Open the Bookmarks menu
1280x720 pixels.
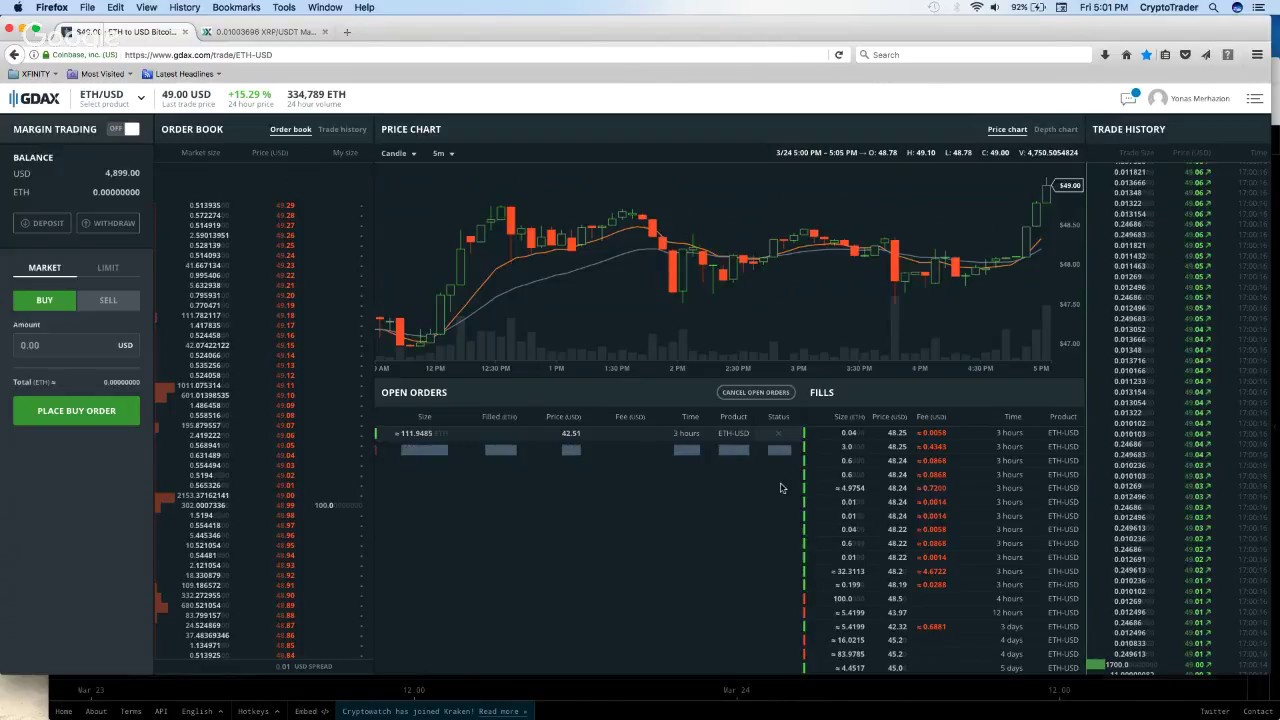coord(236,7)
